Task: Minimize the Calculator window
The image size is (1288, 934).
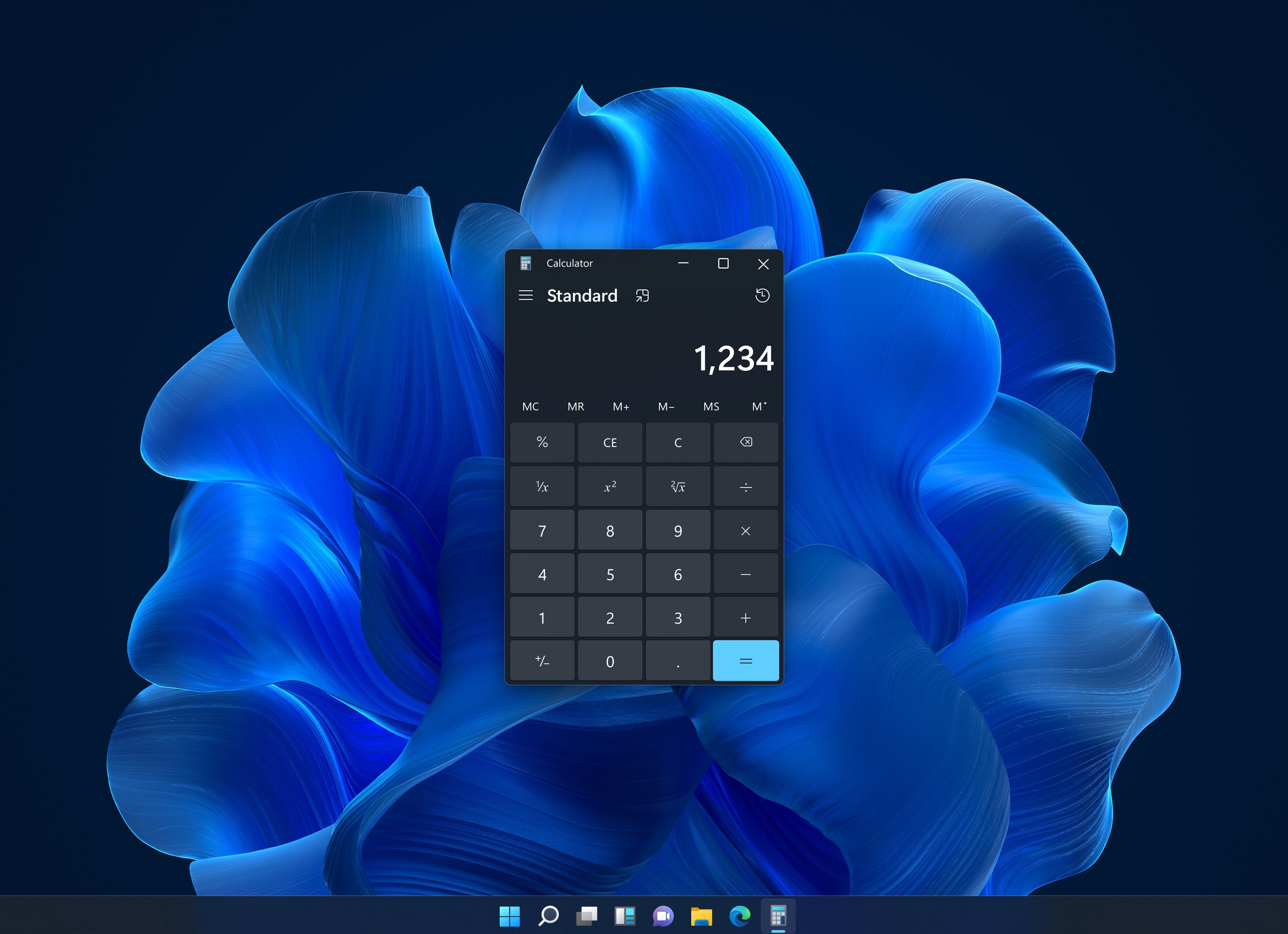Action: 684,263
